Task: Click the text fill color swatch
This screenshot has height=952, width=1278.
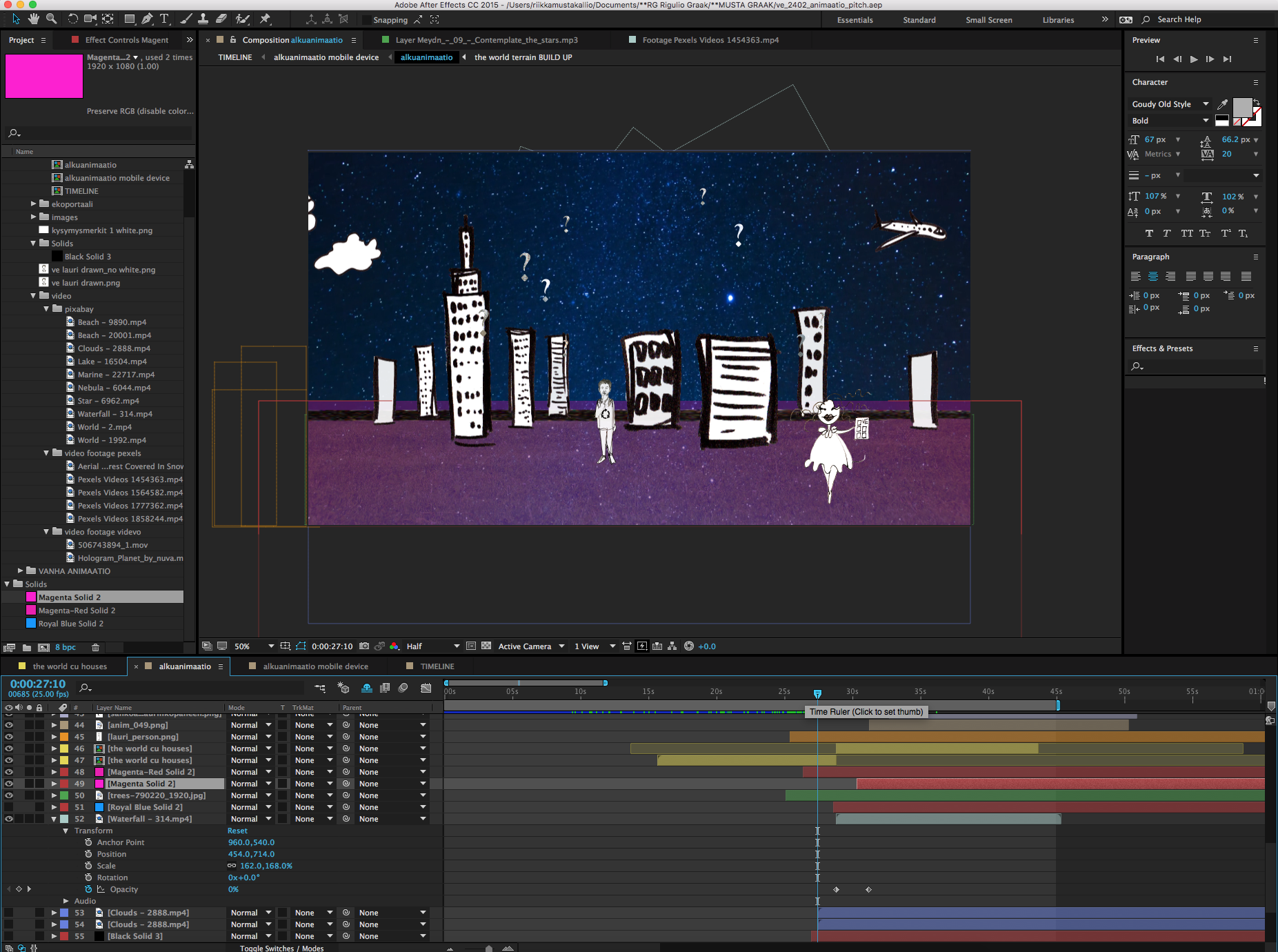Action: (x=1242, y=108)
